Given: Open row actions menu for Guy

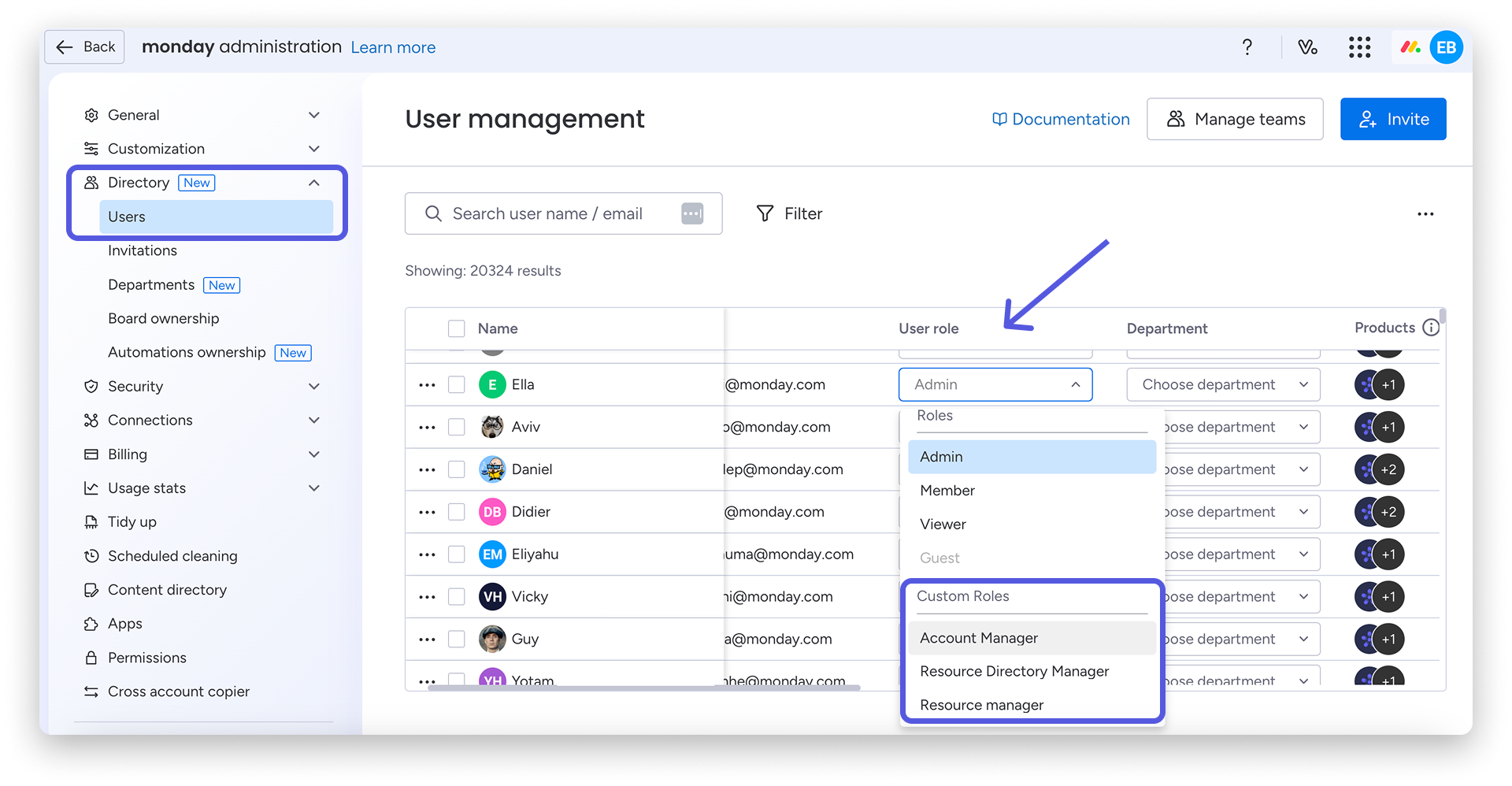Looking at the screenshot, I should tap(427, 640).
